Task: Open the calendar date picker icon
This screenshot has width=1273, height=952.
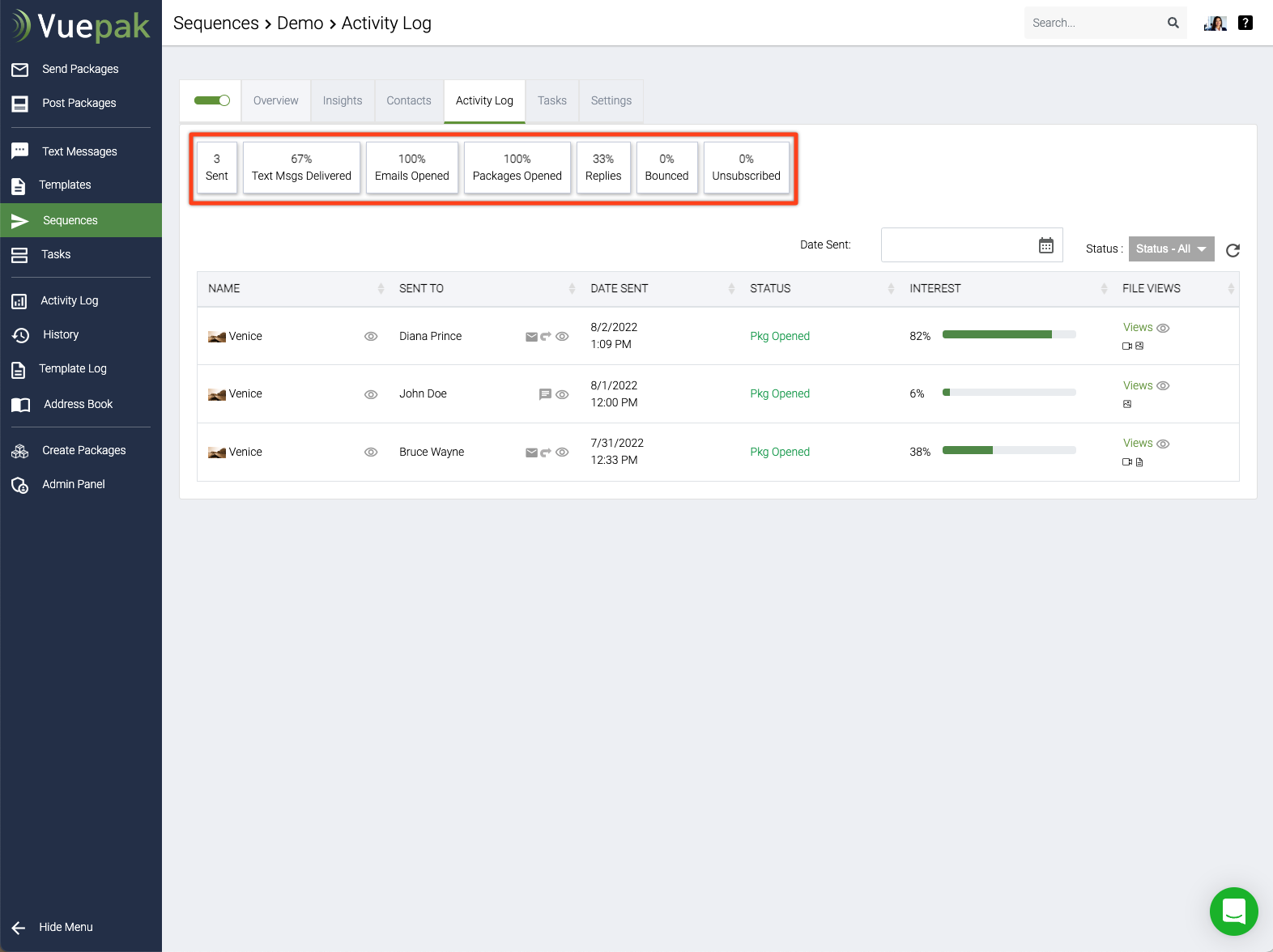Action: pos(1045,245)
